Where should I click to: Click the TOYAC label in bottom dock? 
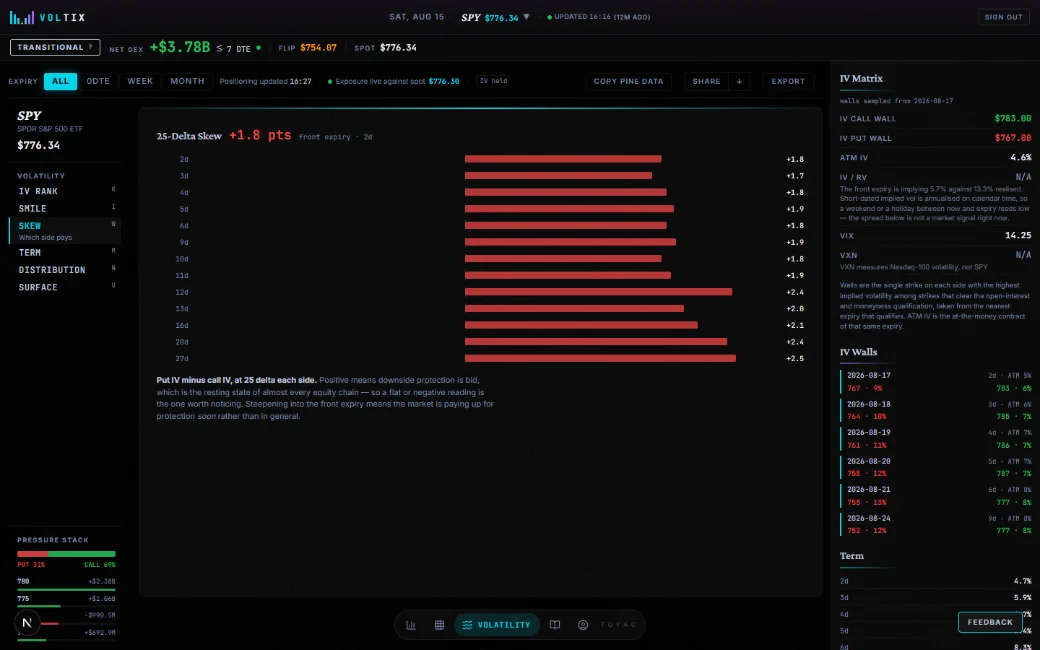pyautogui.click(x=618, y=625)
